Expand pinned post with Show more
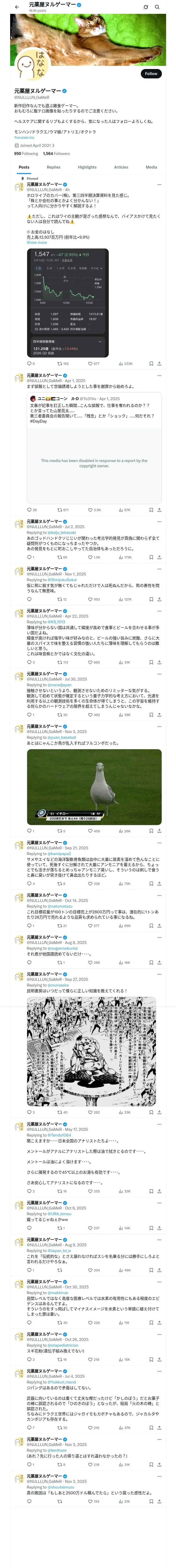Screen dimensions: 176x1568 pos(37,242)
